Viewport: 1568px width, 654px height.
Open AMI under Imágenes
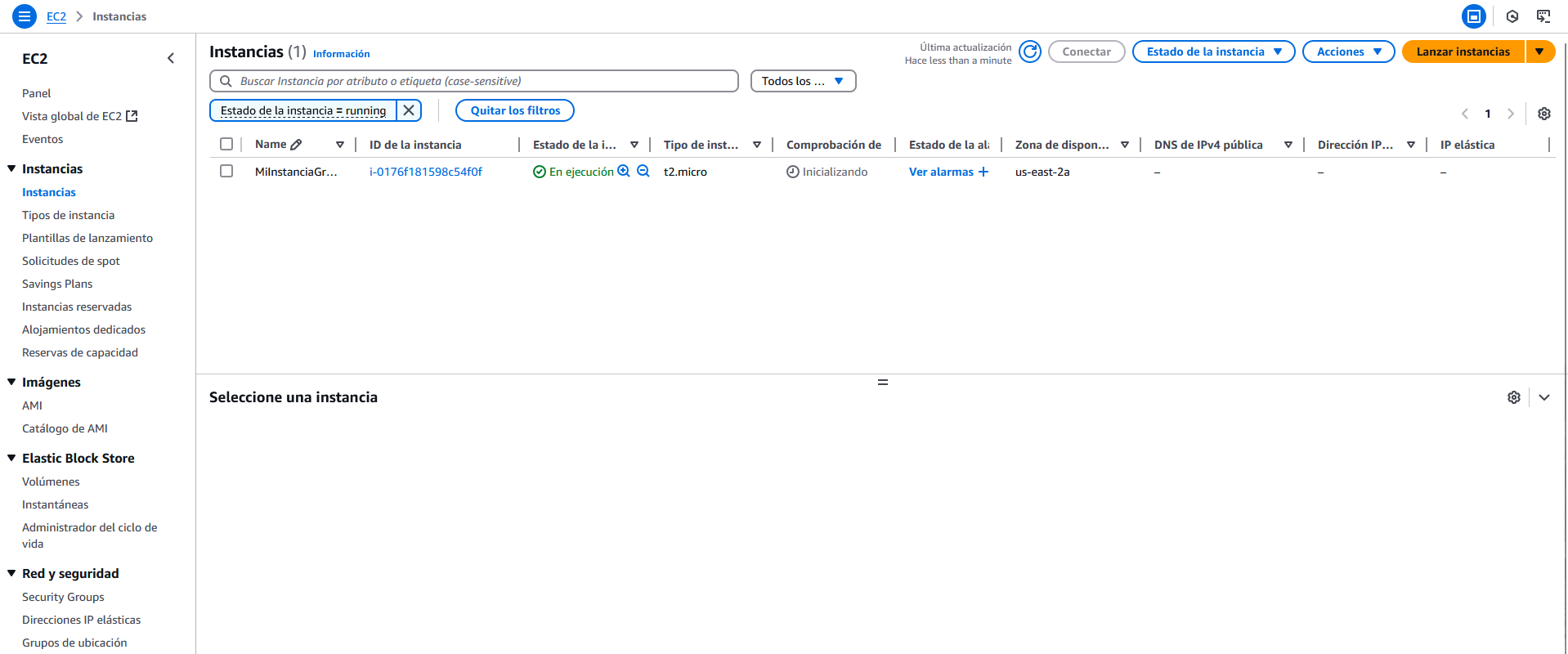click(x=32, y=405)
